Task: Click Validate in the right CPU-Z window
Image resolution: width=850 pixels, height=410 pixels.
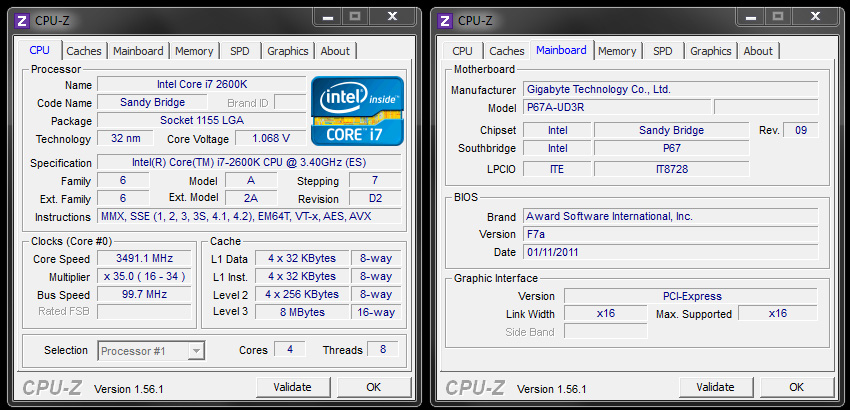Action: (716, 387)
